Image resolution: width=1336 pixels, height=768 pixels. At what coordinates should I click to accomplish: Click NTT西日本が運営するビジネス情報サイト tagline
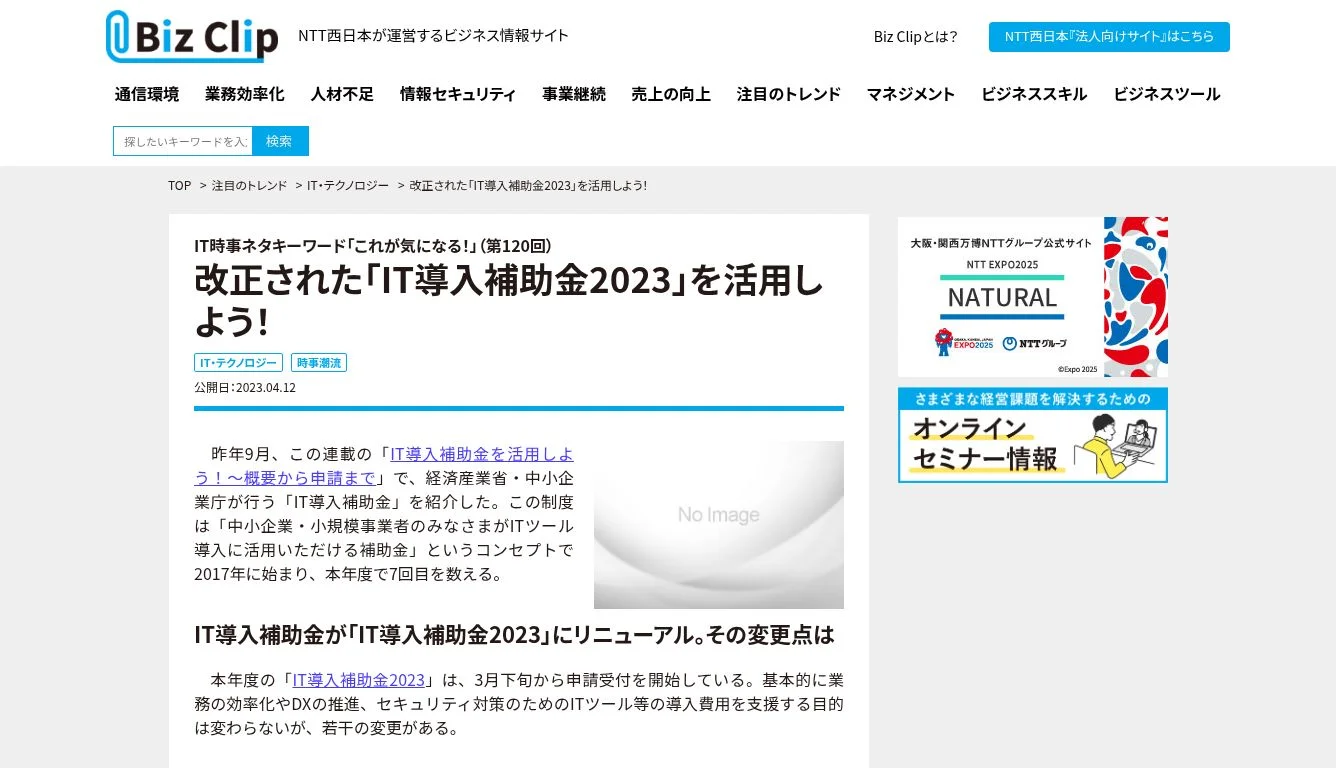coord(433,36)
